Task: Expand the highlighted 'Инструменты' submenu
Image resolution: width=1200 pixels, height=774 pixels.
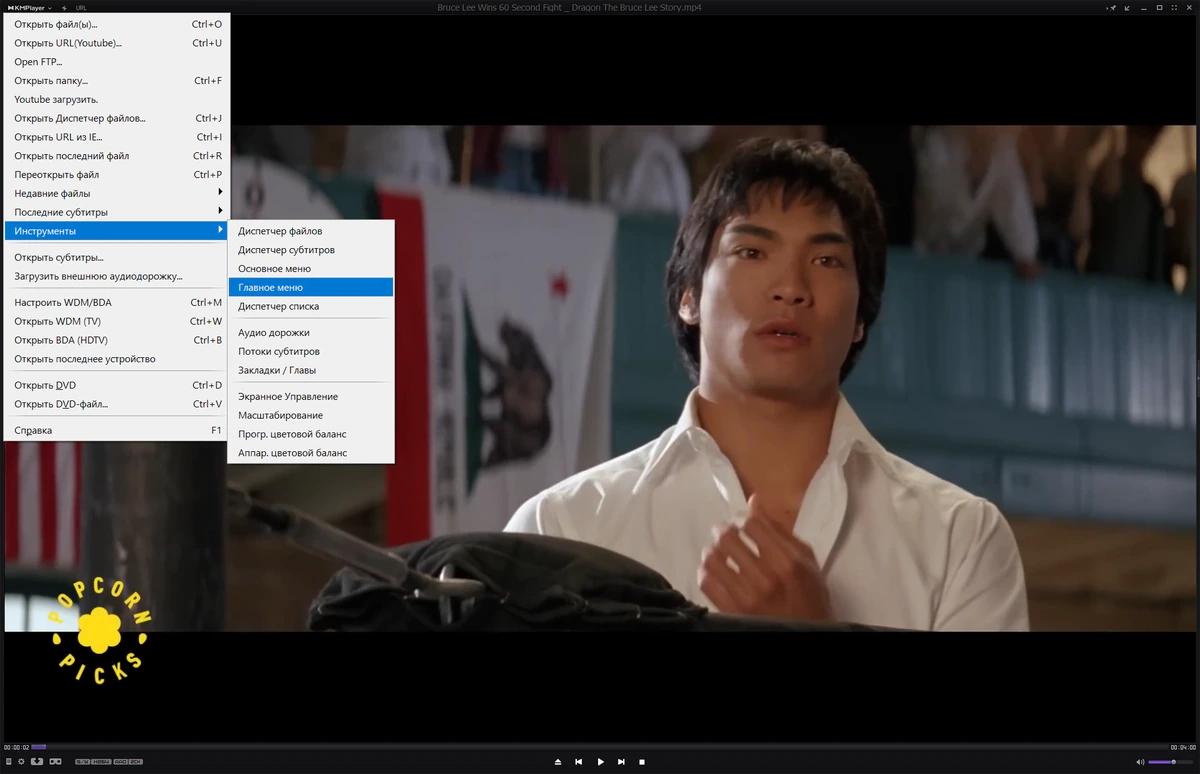Action: tap(116, 231)
